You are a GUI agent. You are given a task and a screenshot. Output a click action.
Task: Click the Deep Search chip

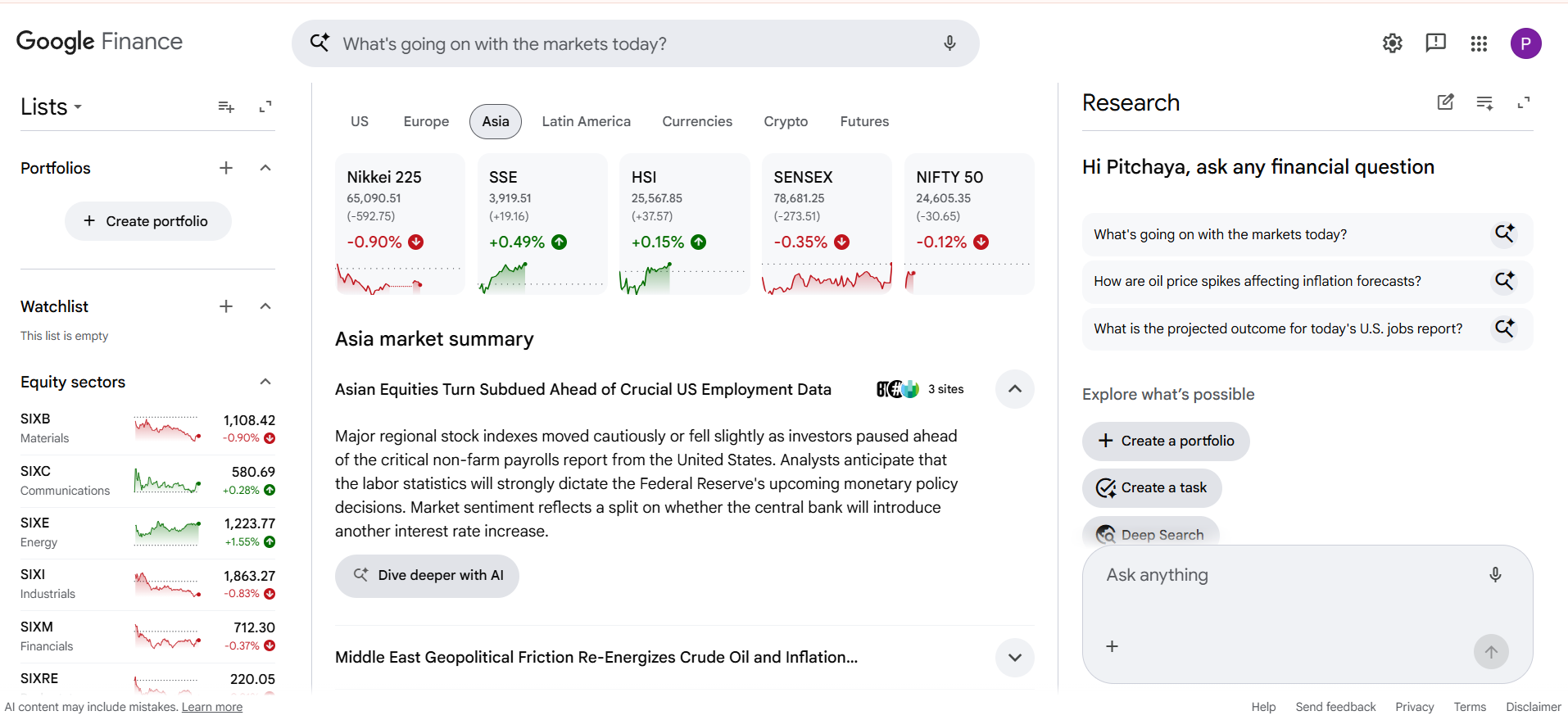point(1151,534)
